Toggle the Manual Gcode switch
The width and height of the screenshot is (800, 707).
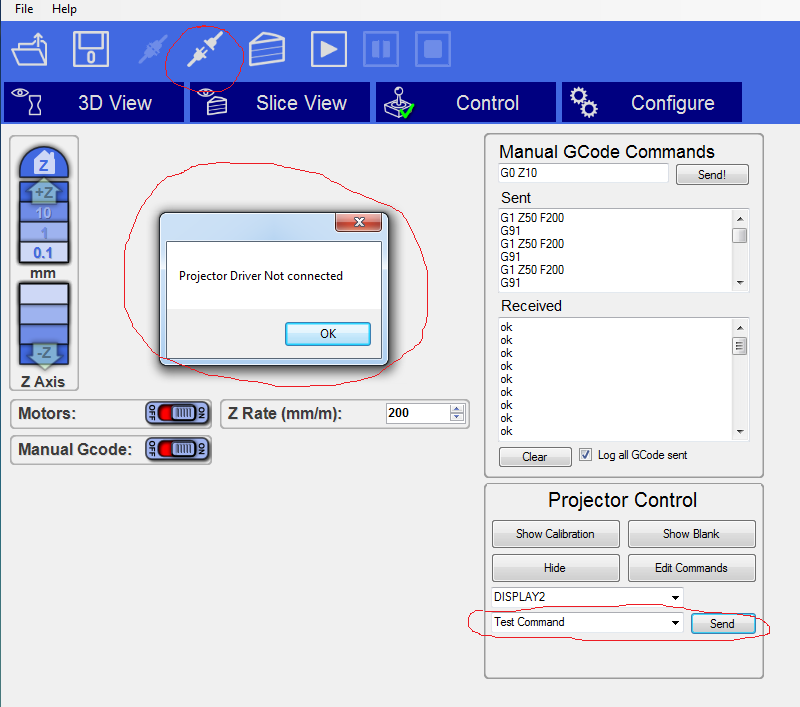176,449
